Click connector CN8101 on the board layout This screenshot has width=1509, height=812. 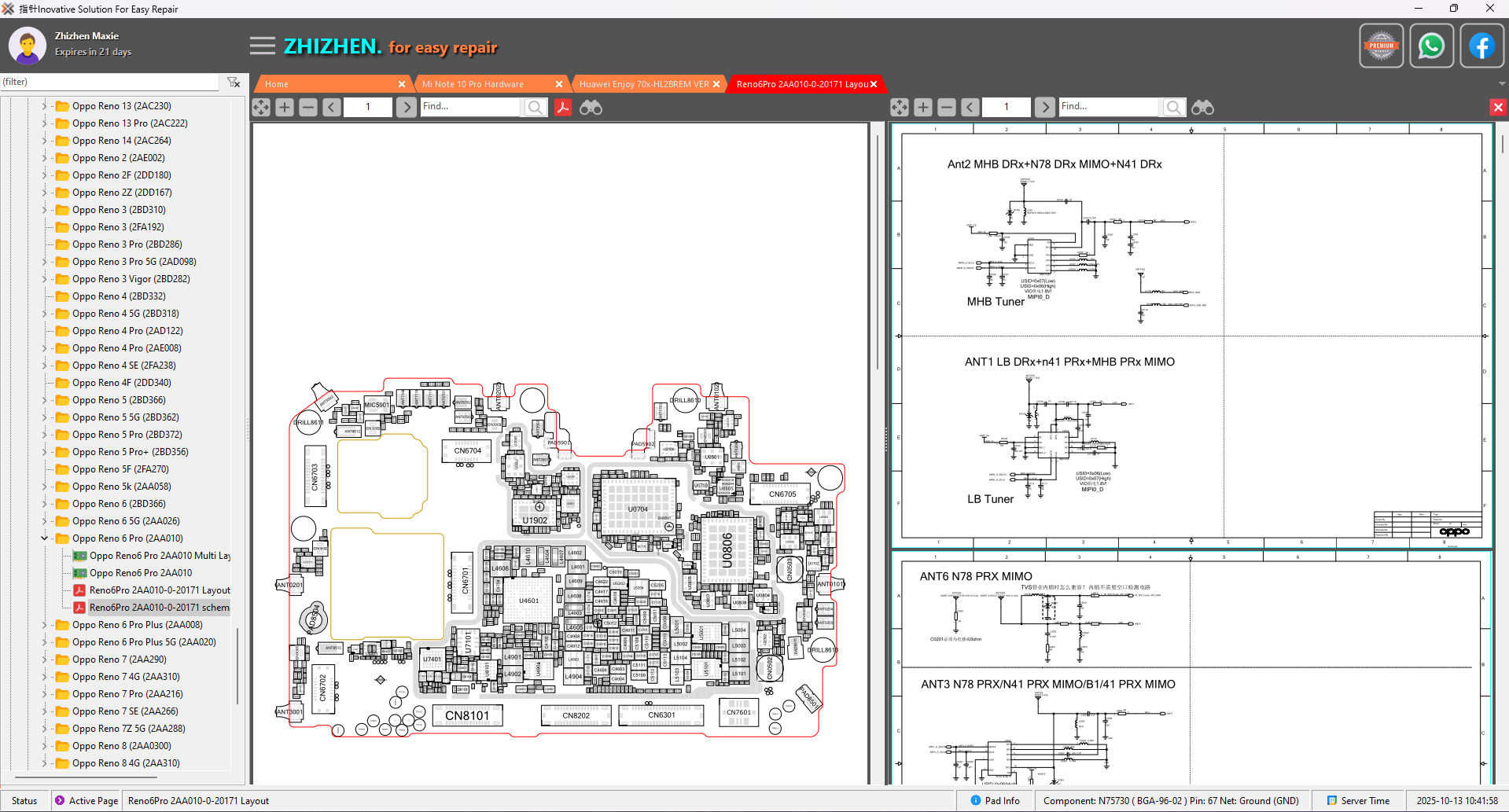pyautogui.click(x=467, y=715)
